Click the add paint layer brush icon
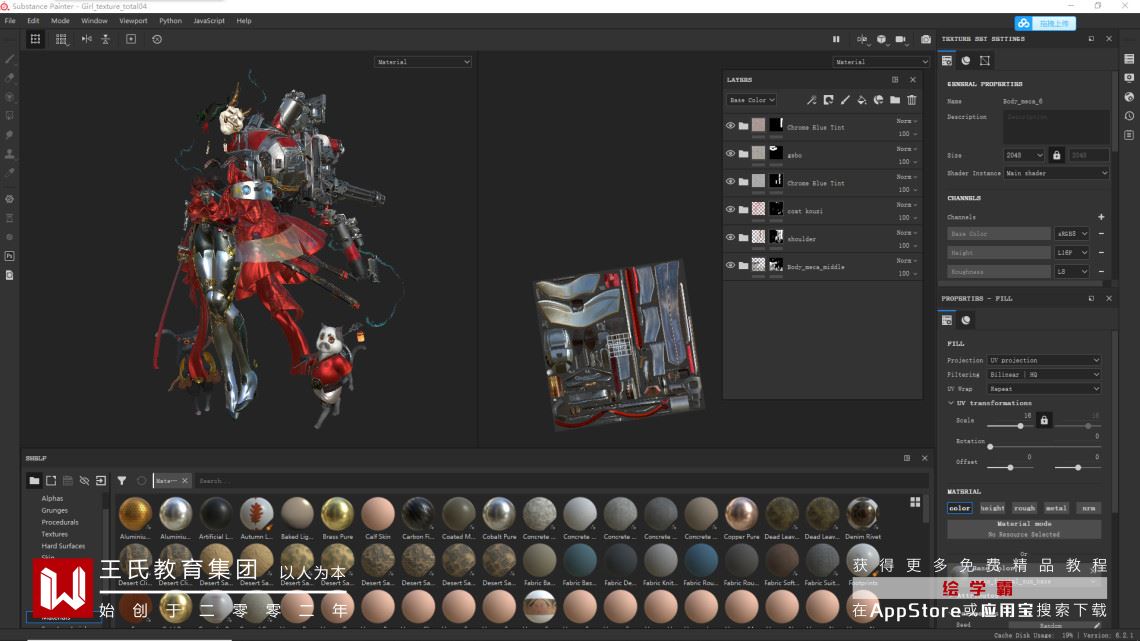The width and height of the screenshot is (1140, 641). tap(845, 100)
